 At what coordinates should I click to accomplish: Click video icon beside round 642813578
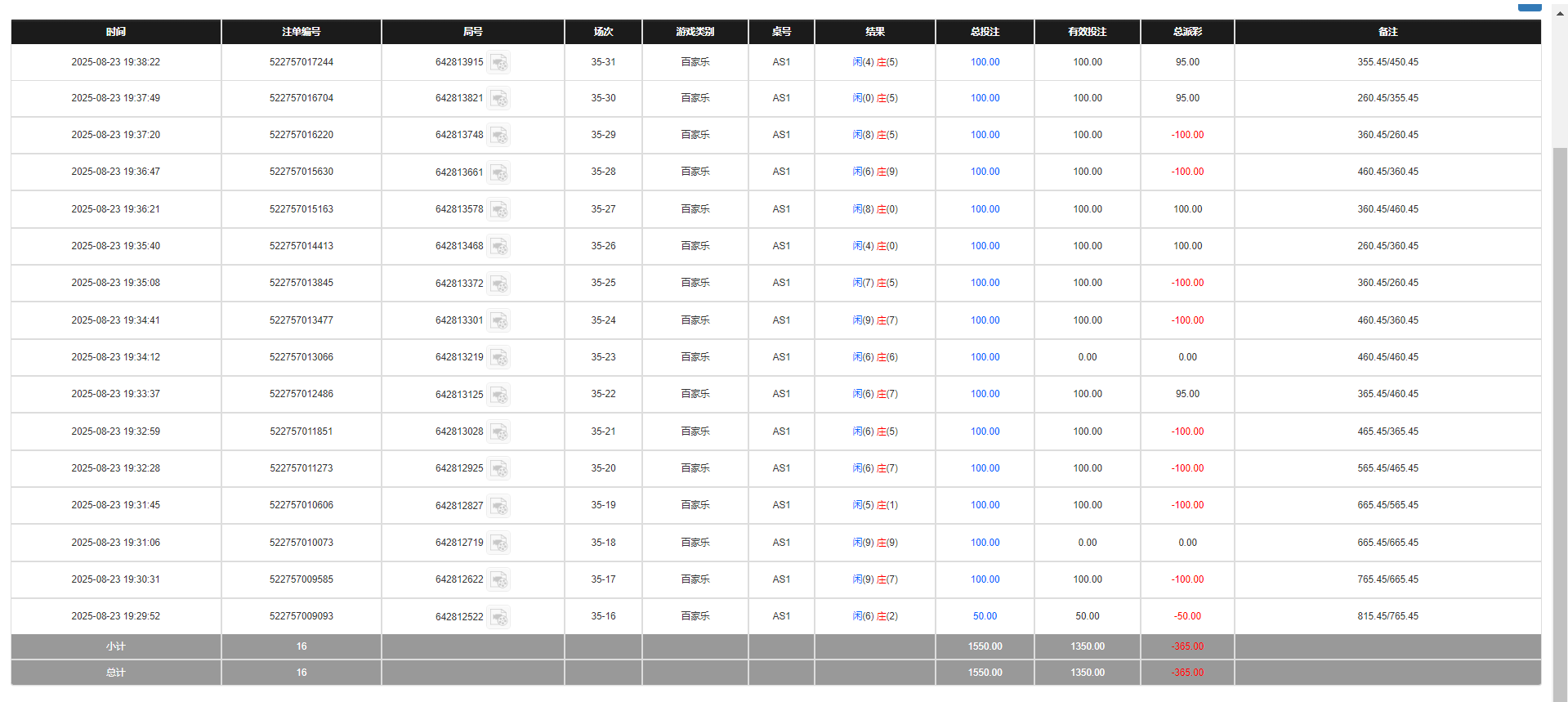(x=498, y=210)
